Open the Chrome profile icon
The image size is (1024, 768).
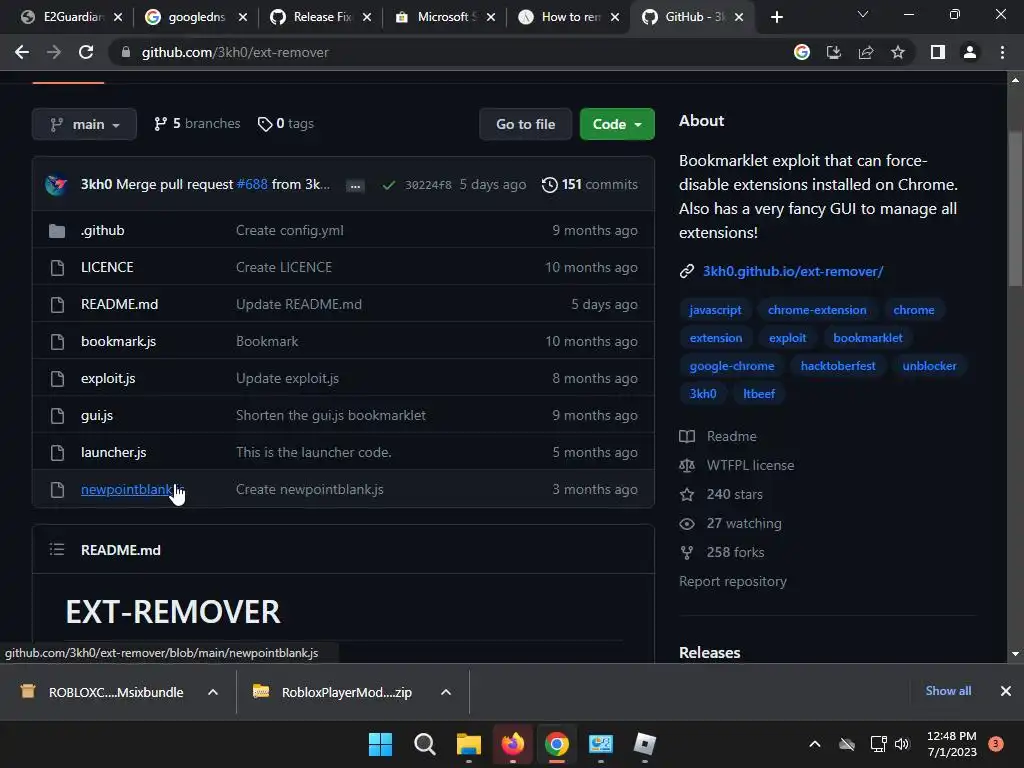click(970, 52)
